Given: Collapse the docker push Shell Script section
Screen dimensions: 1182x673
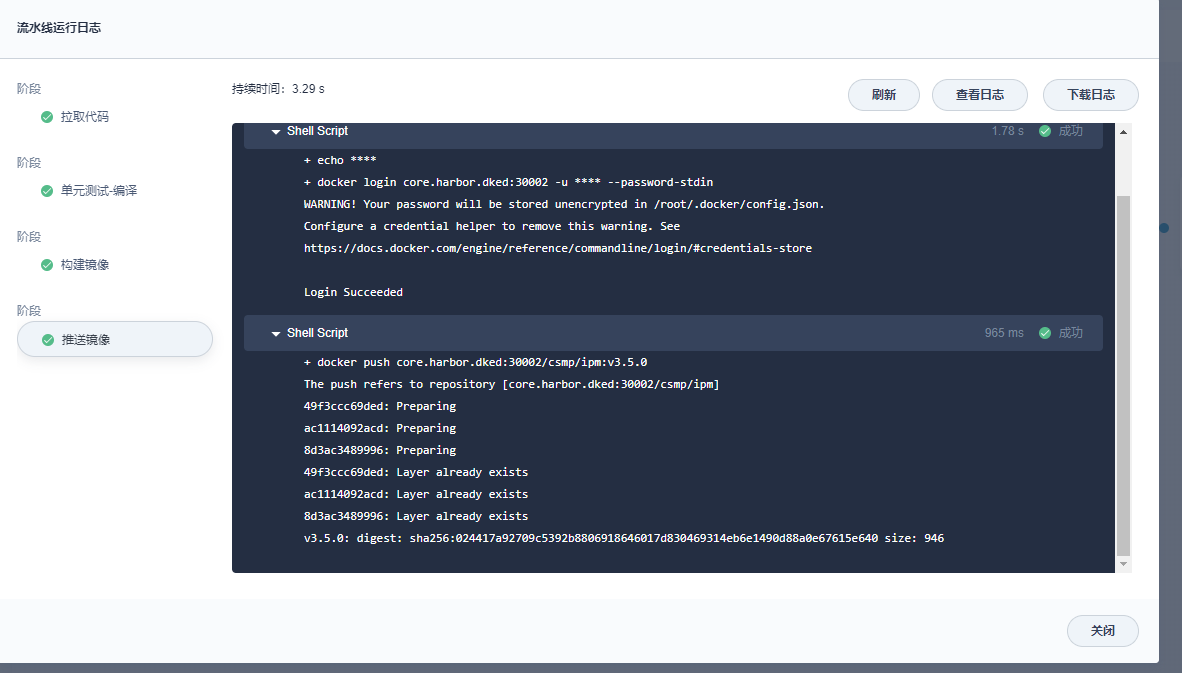Looking at the screenshot, I should (276, 334).
